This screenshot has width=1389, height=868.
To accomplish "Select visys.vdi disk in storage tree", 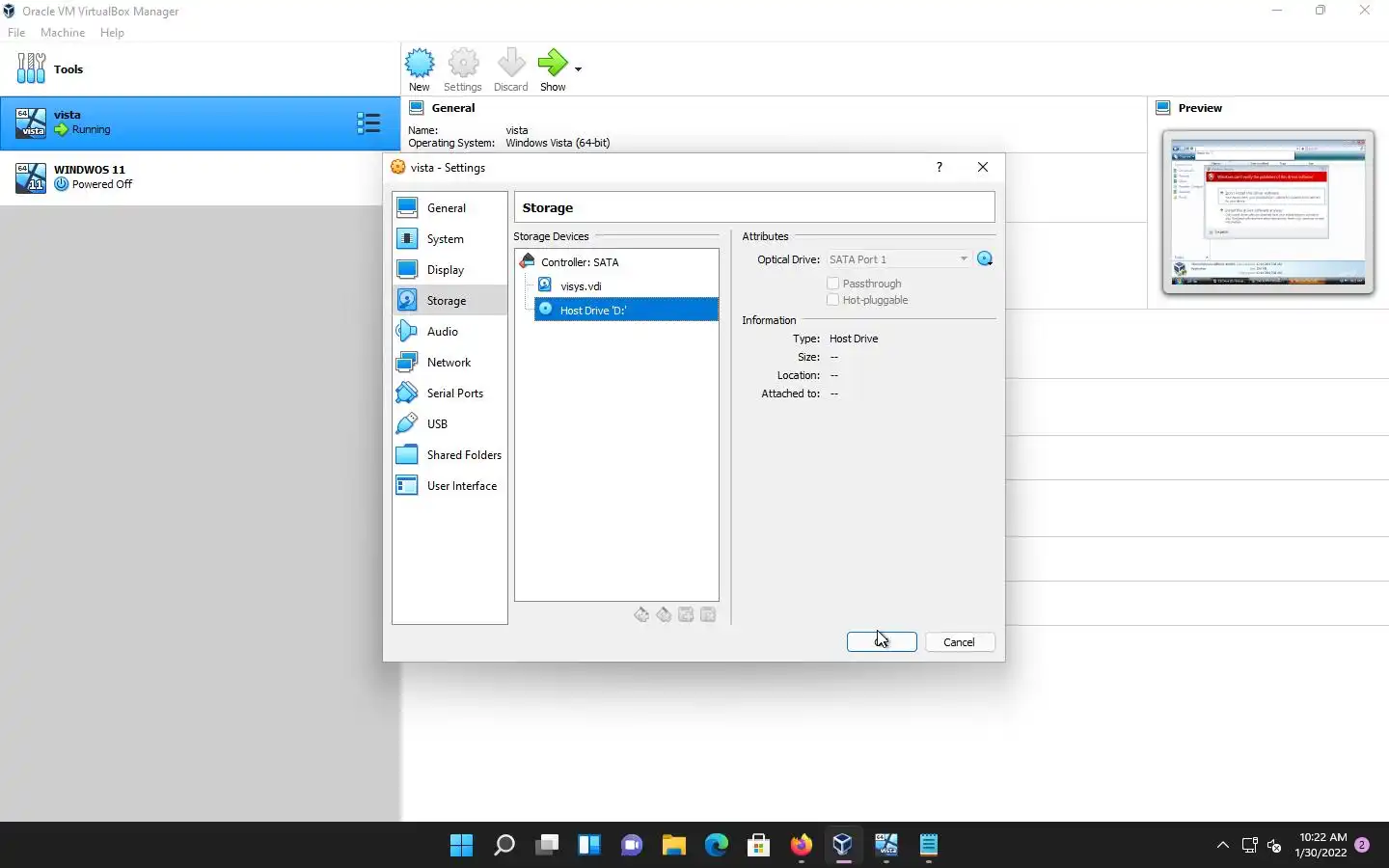I will tap(581, 285).
